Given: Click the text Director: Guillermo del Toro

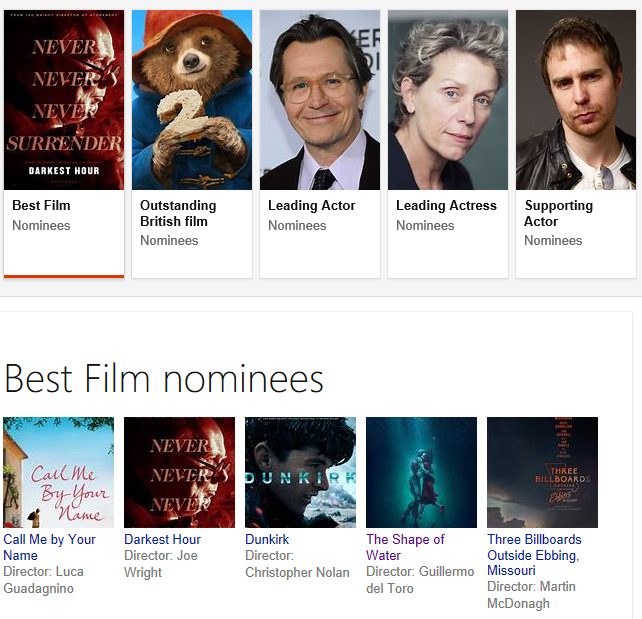Looking at the screenshot, I should pos(420,580).
